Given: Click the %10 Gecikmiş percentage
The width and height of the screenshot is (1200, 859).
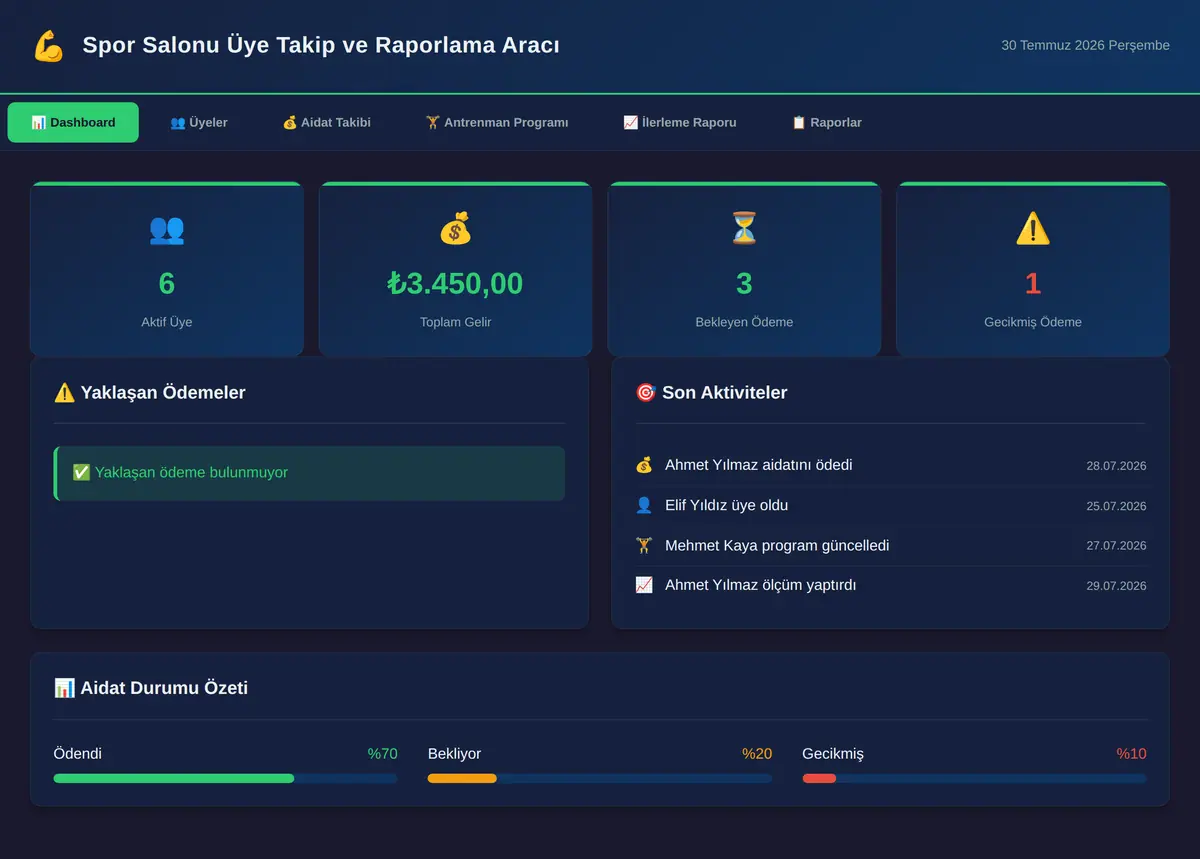Looking at the screenshot, I should pyautogui.click(x=1132, y=754).
